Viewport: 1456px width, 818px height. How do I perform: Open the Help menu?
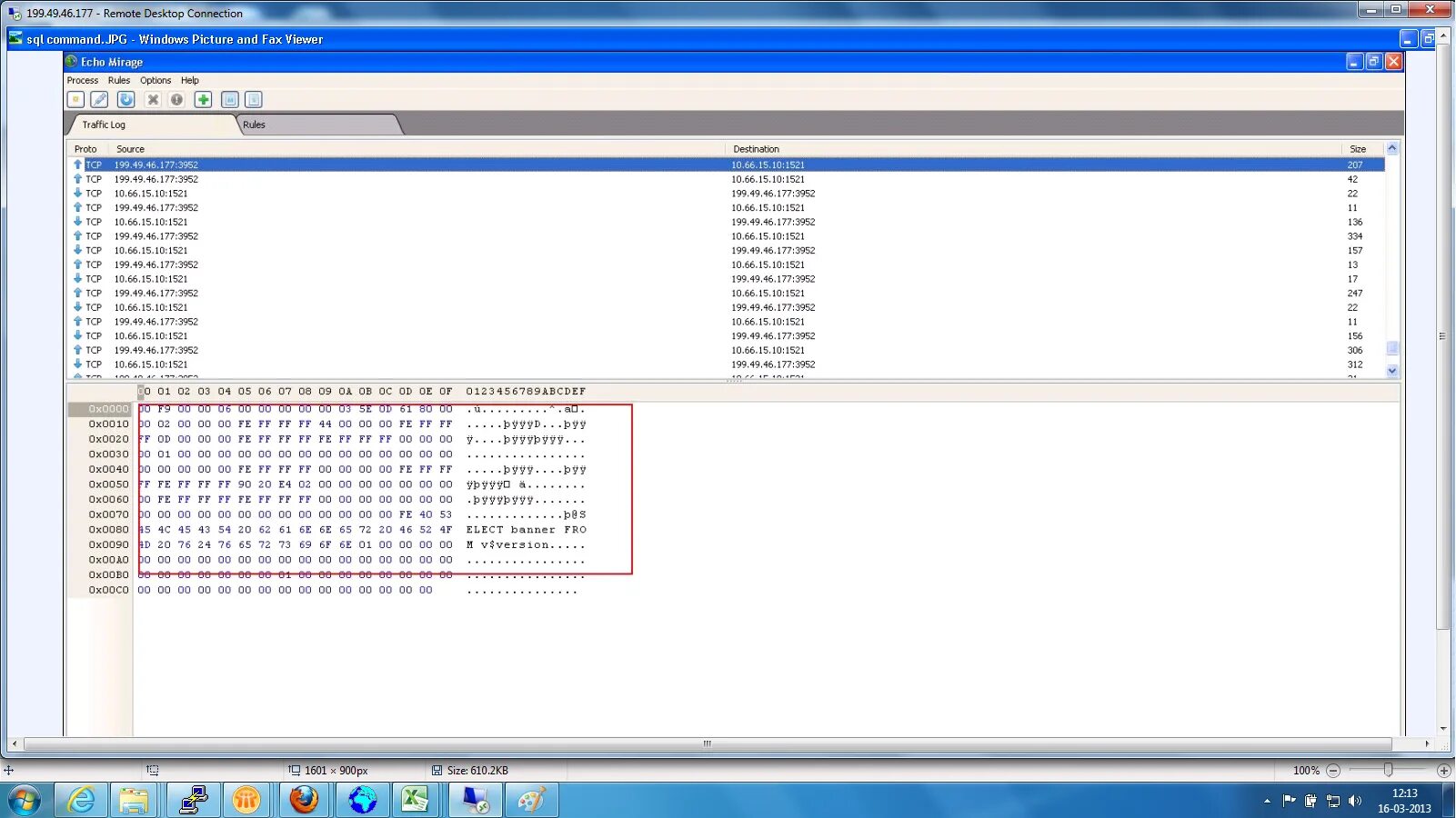click(x=190, y=80)
